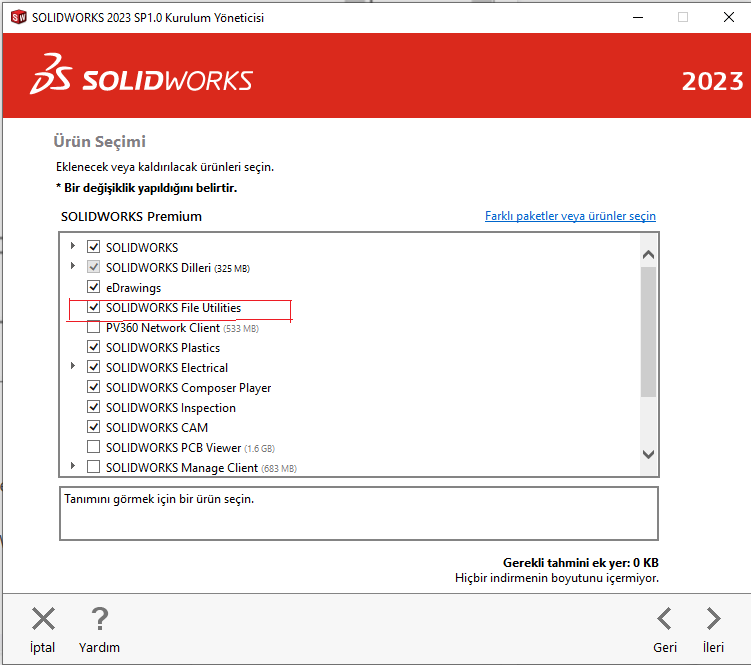Open 'Farklı paketler veya ürünler seçin' link
Image resolution: width=751 pixels, height=665 pixels.
click(x=570, y=216)
